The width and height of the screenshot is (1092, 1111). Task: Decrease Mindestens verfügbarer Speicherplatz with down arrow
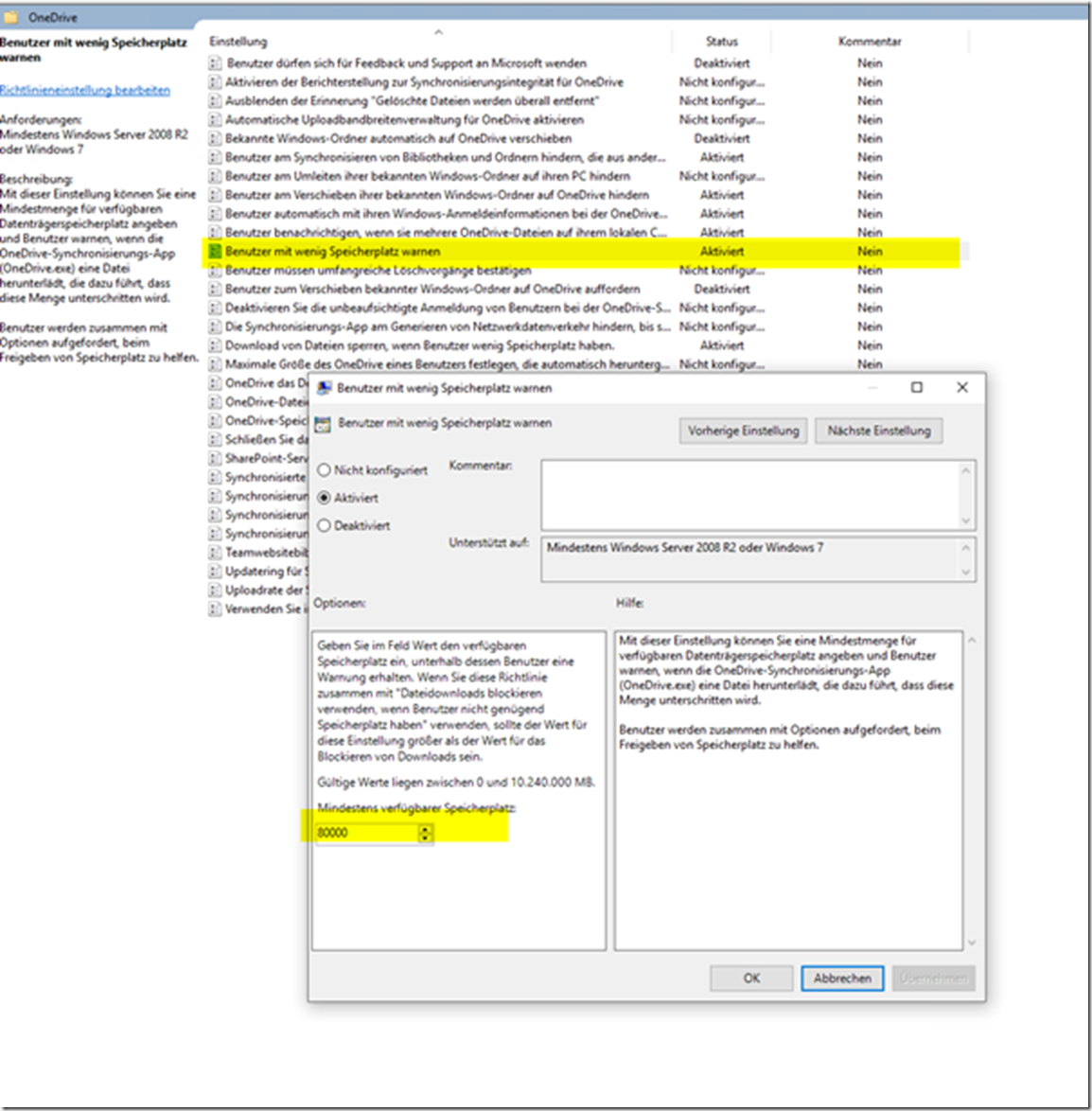point(425,838)
